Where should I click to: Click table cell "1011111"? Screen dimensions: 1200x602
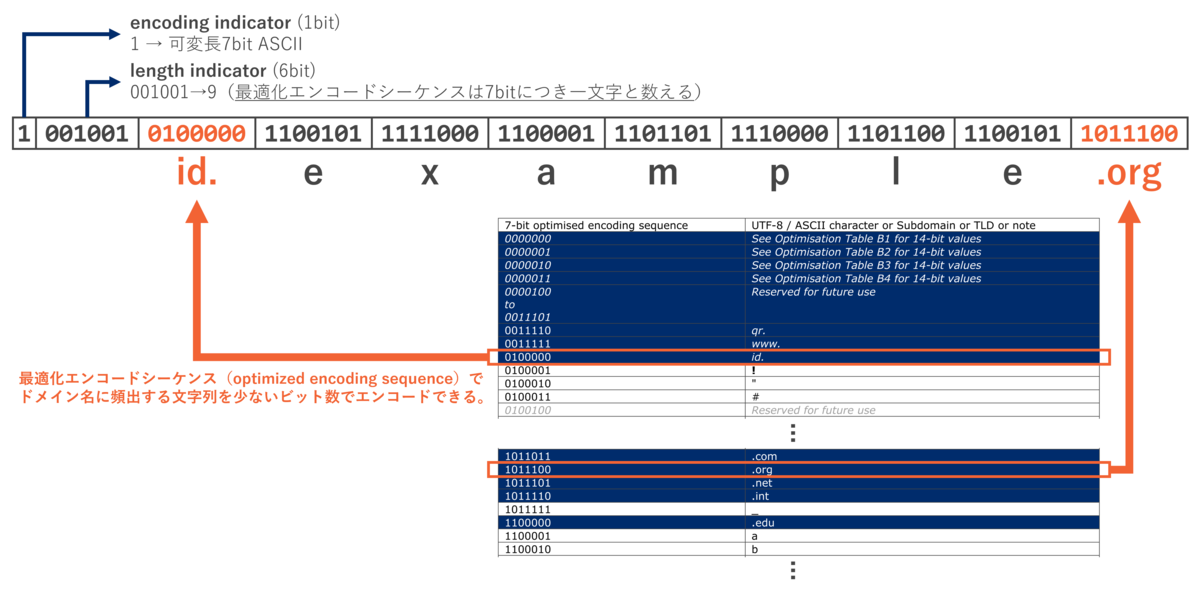[526, 509]
